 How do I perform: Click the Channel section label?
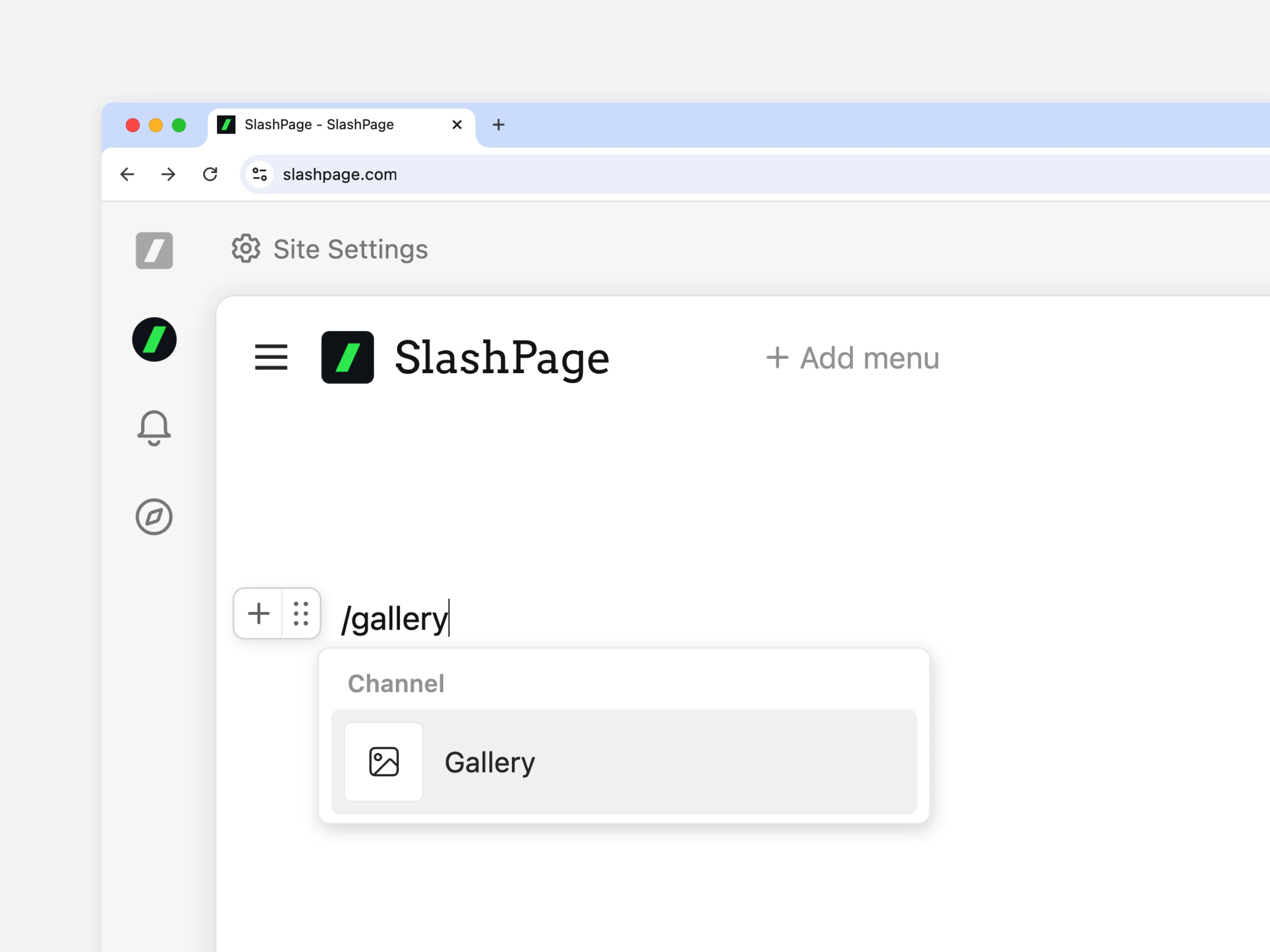click(396, 683)
